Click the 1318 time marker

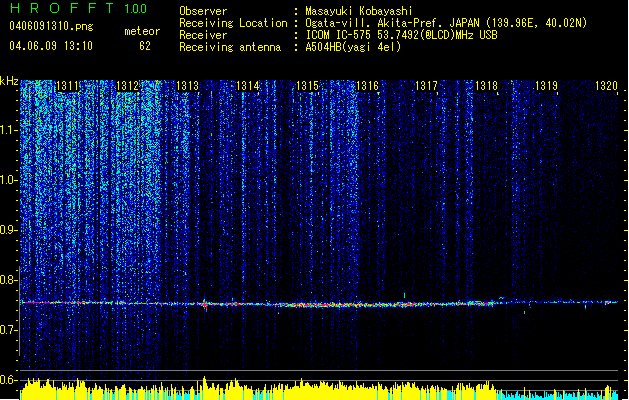486,86
